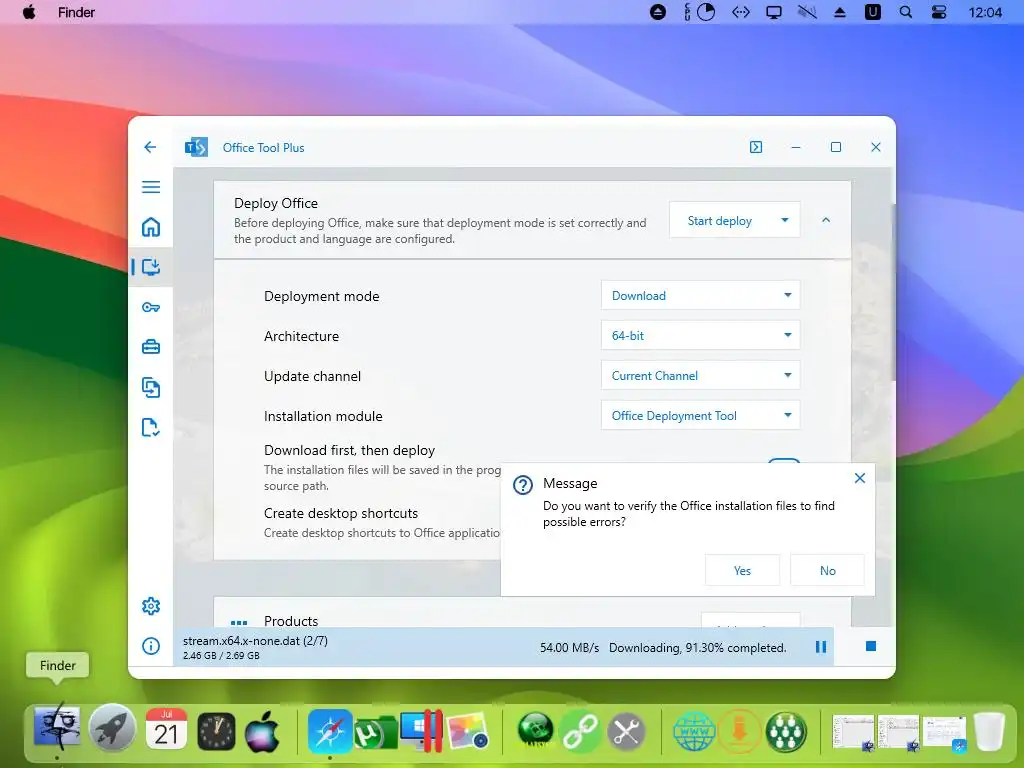Open the Architecture 64-bit dropdown
Viewport: 1024px width, 768px height.
pos(700,335)
